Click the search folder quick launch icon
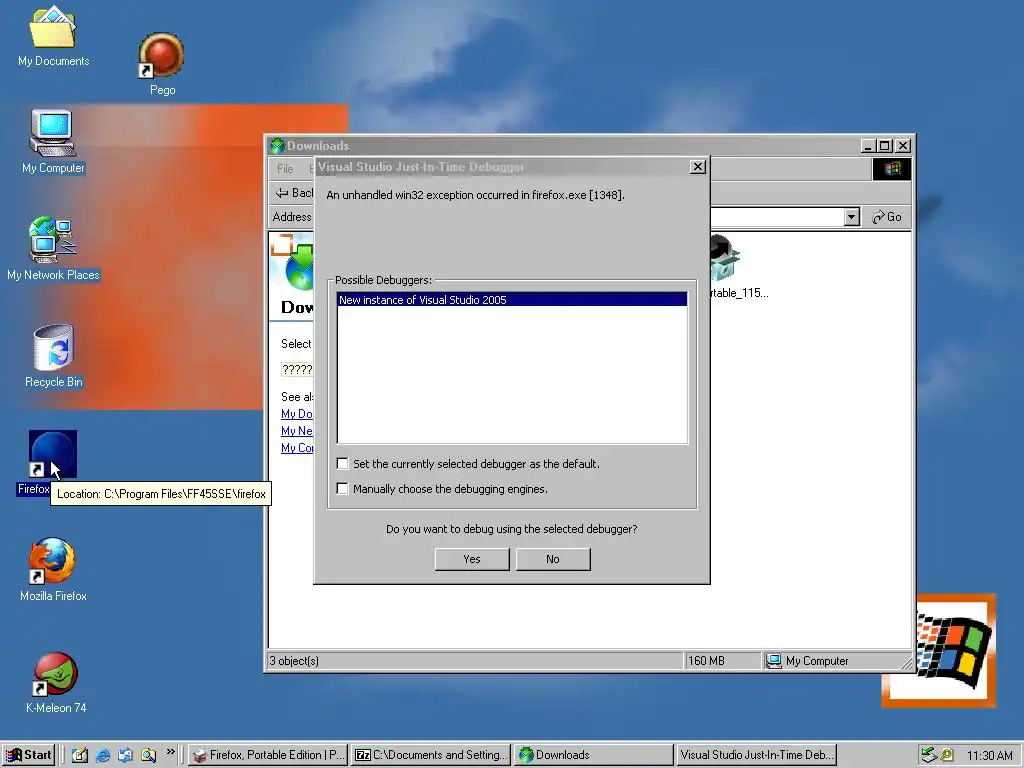 point(148,755)
